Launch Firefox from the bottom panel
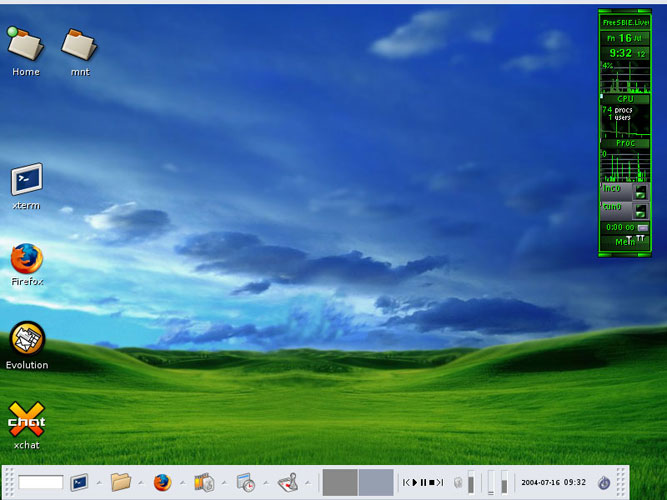This screenshot has width=667, height=500. 162,483
